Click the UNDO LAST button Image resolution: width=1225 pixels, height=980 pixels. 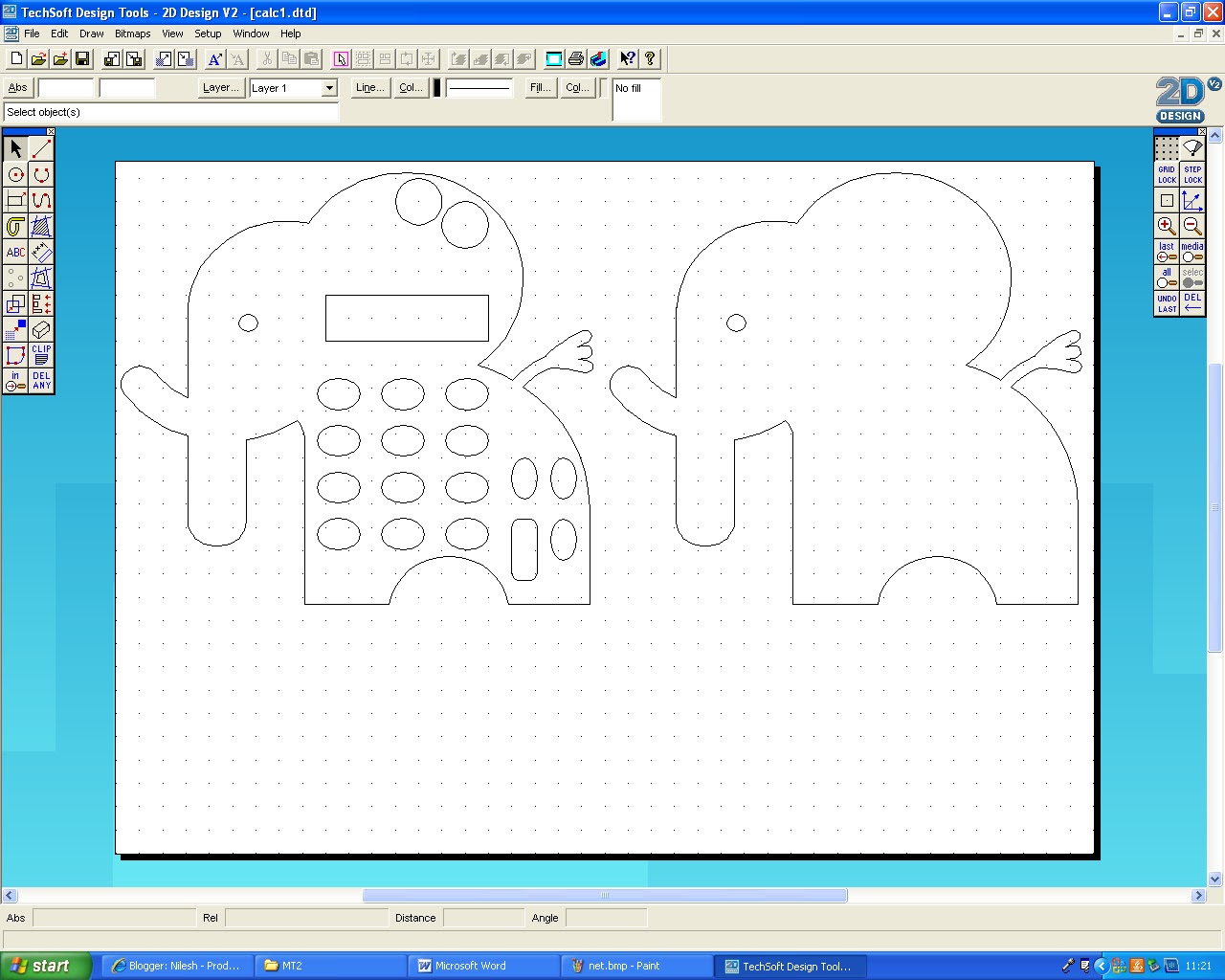[1166, 303]
